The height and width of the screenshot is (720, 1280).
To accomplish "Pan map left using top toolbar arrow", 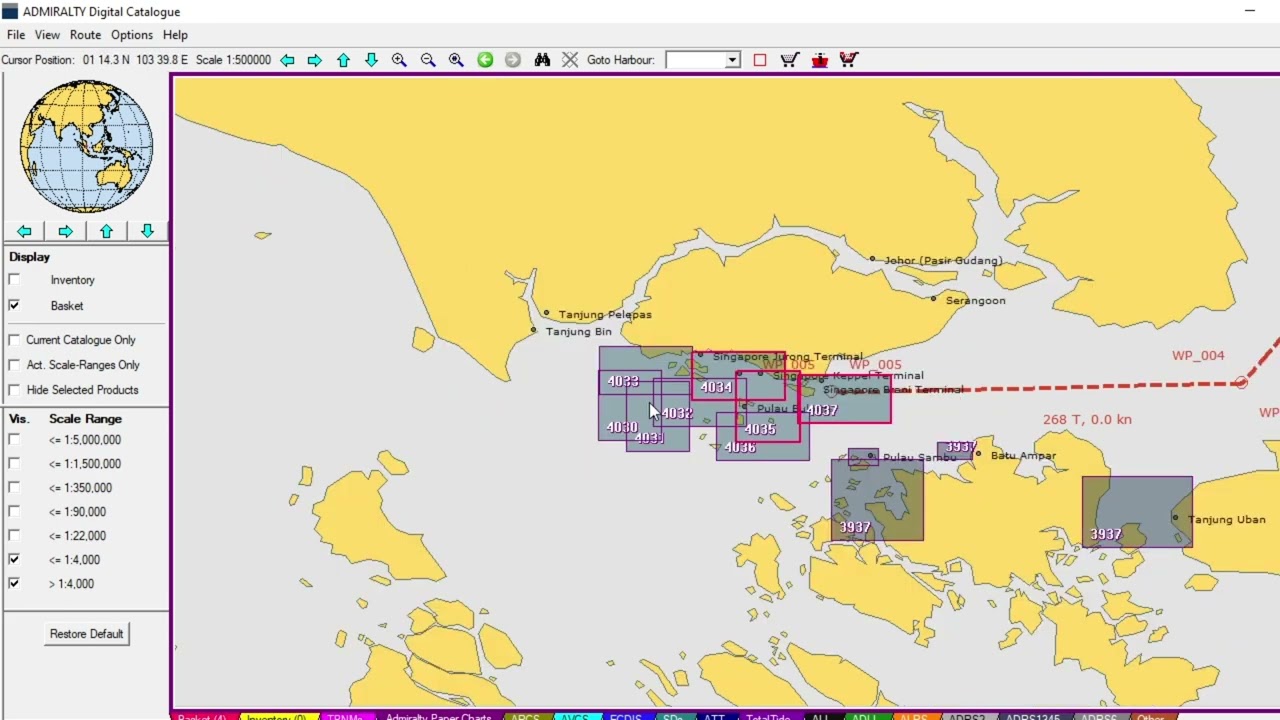I will tap(287, 60).
